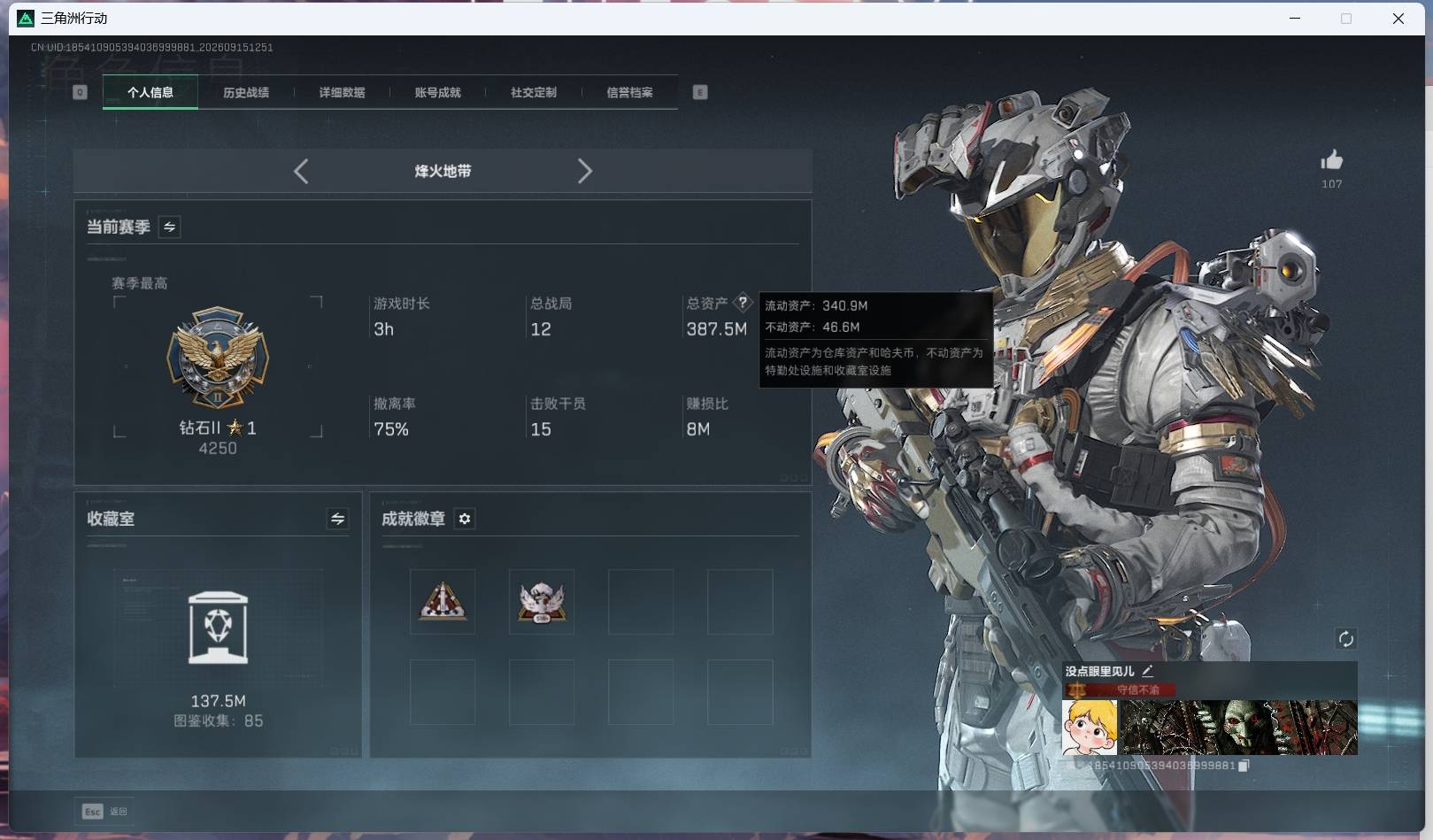Minimize the 三角洲行动 window
The width and height of the screenshot is (1433, 840).
coord(1295,19)
